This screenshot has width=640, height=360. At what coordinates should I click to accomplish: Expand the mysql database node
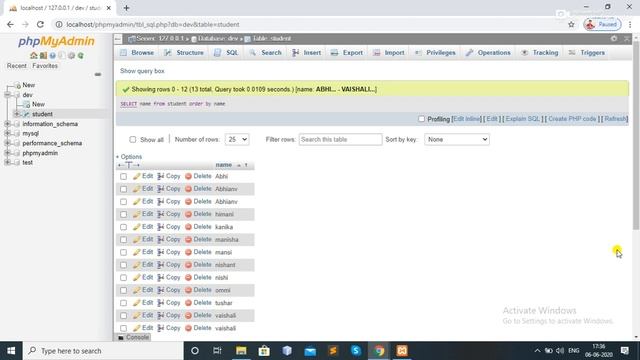click(7, 133)
